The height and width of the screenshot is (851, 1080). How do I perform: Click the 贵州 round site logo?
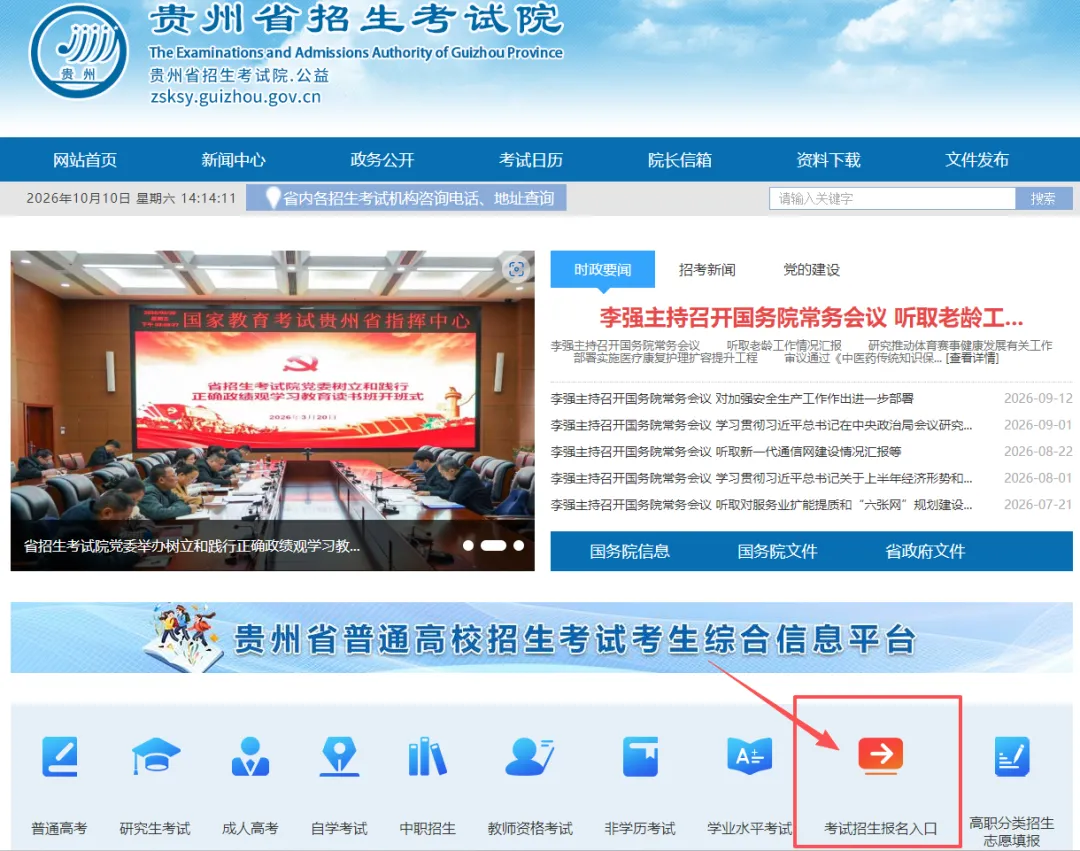coord(79,51)
